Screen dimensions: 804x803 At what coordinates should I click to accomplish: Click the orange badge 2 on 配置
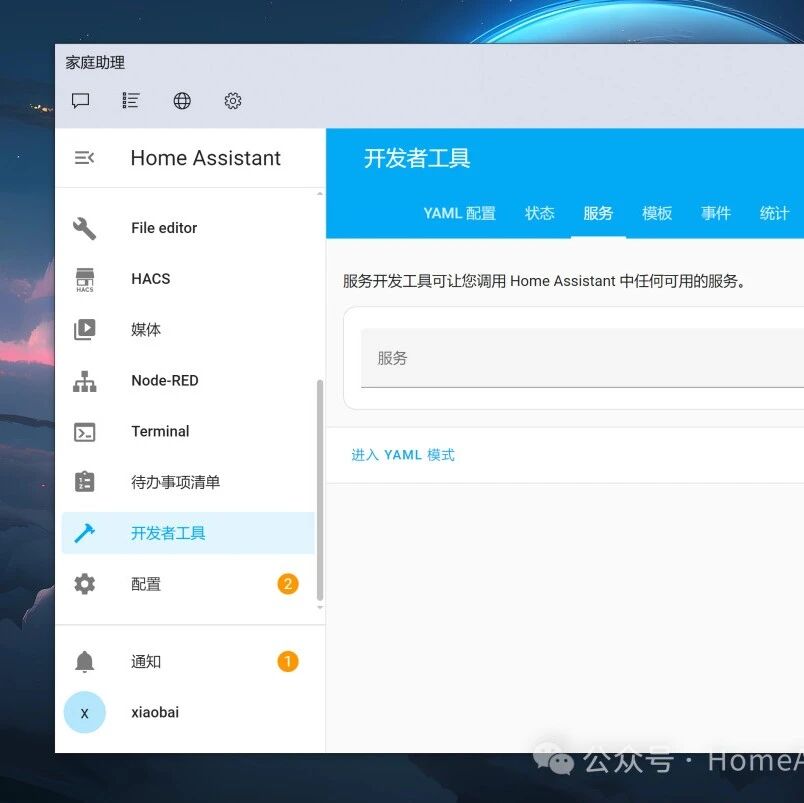(x=288, y=584)
